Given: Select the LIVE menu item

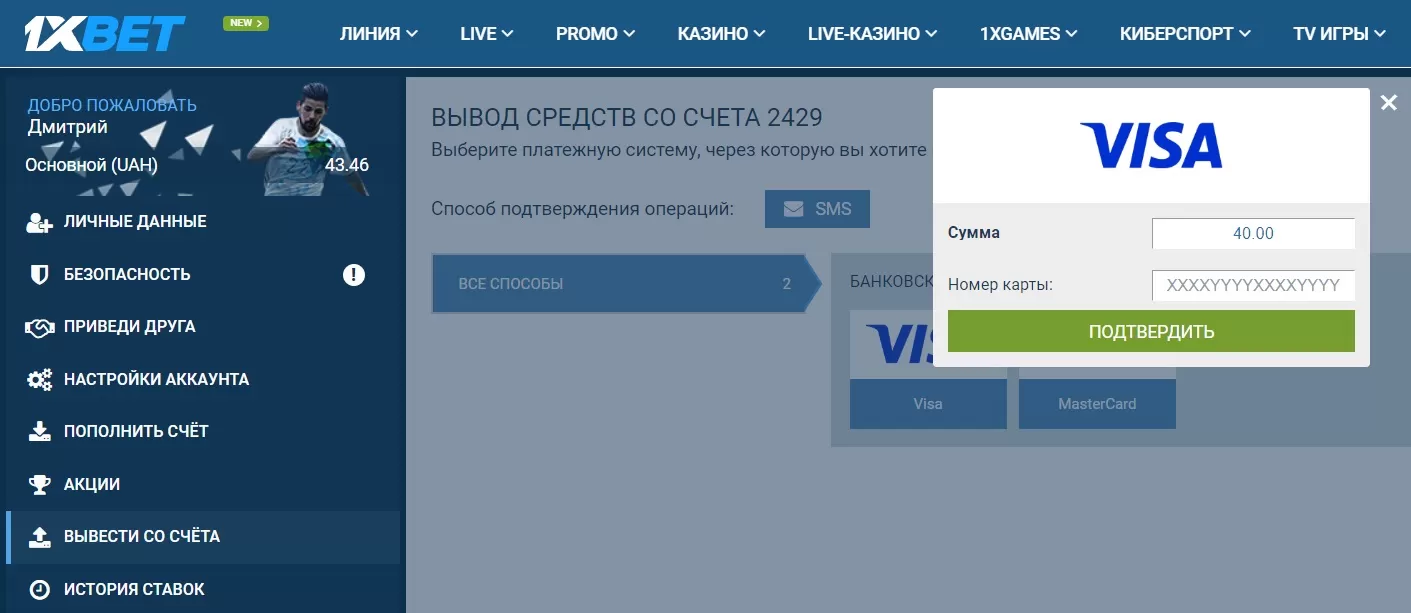Looking at the screenshot, I should coord(485,33).
